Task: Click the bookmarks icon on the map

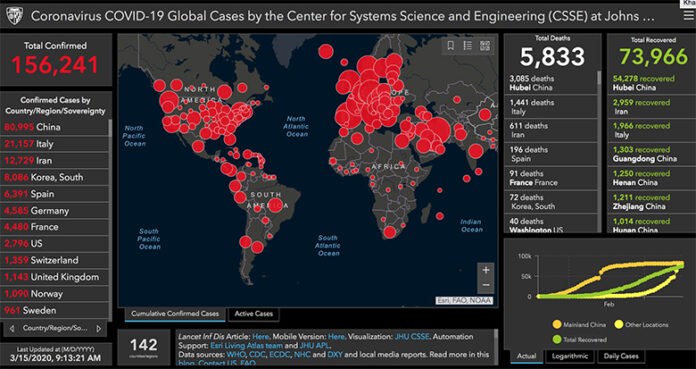Action: tap(450, 46)
